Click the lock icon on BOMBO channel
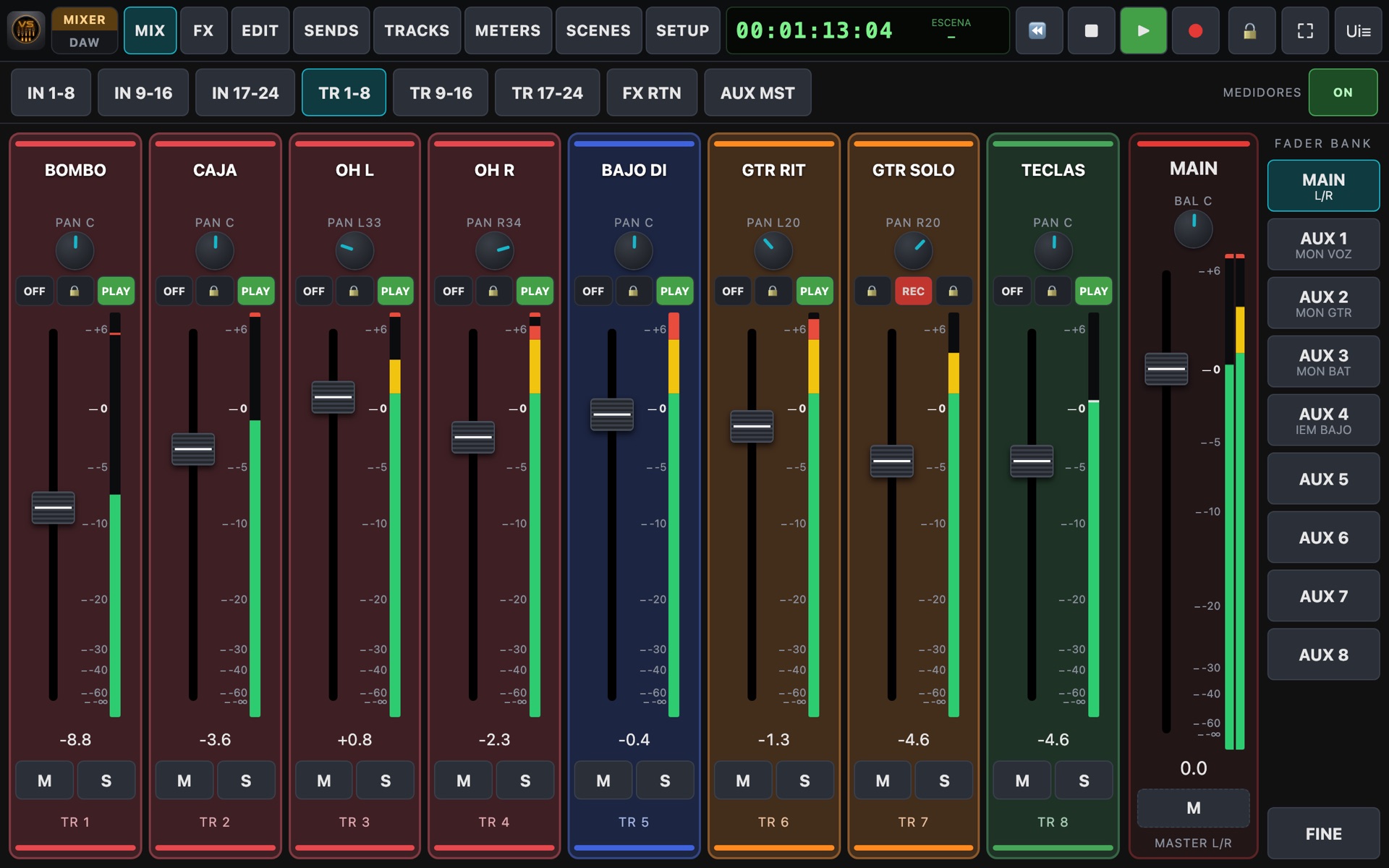This screenshot has height=868, width=1389. pyautogui.click(x=75, y=291)
